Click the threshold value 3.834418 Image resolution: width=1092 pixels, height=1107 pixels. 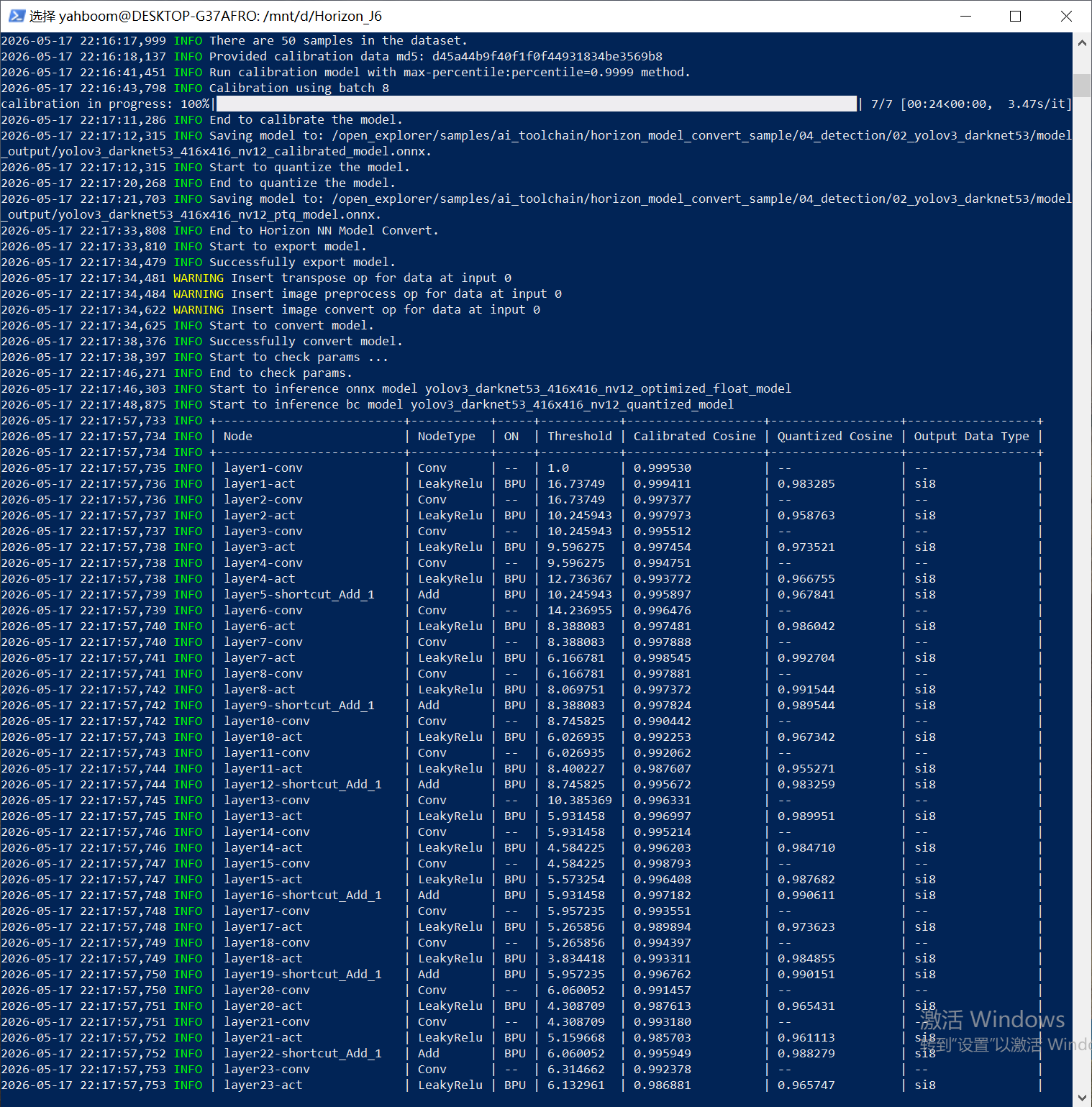(x=576, y=958)
